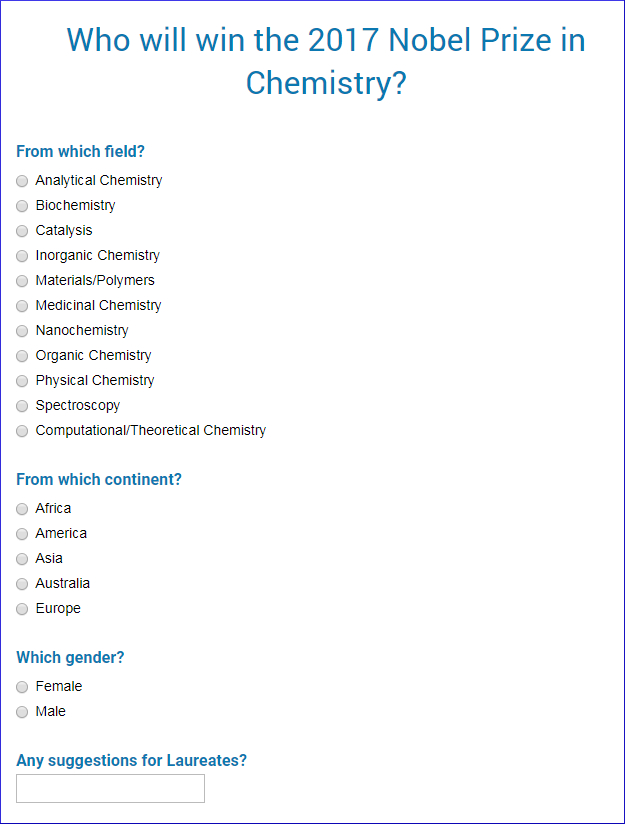Choose Africa as the continent
This screenshot has height=824, width=625.
point(22,509)
